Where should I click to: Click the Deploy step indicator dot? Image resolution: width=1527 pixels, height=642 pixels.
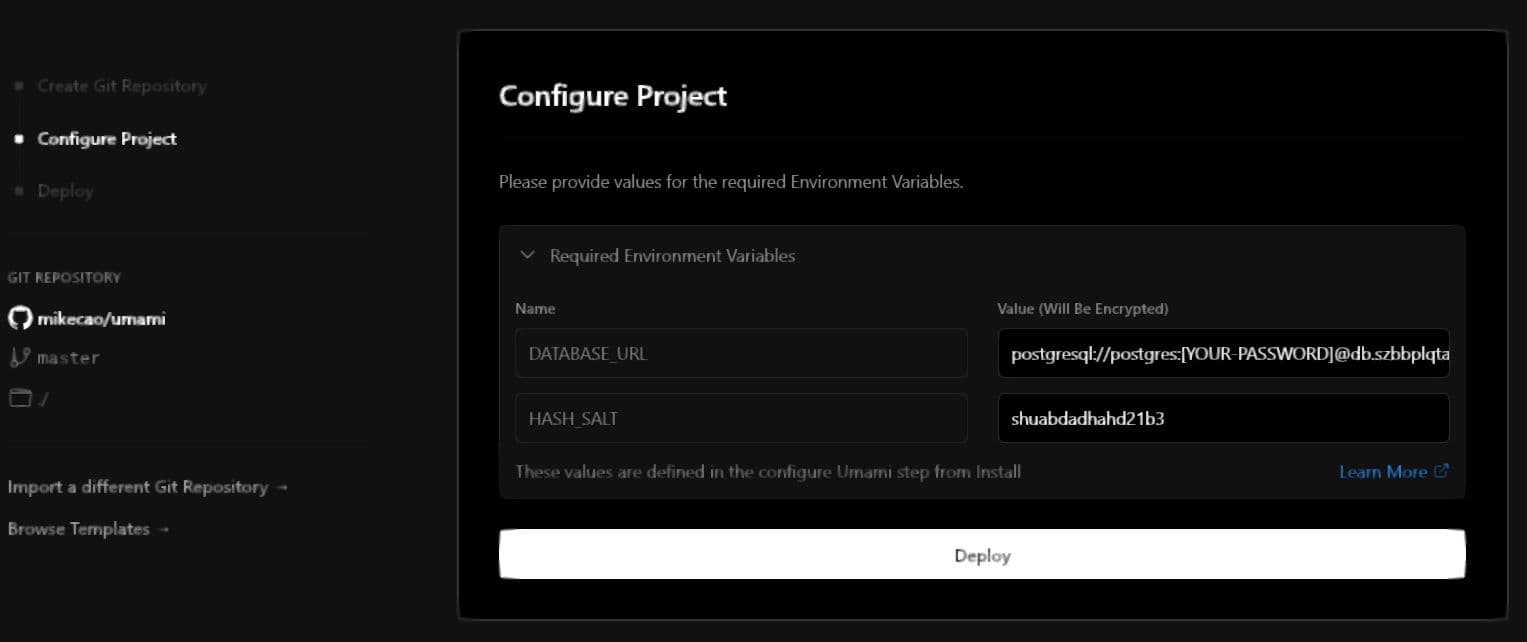pos(18,191)
